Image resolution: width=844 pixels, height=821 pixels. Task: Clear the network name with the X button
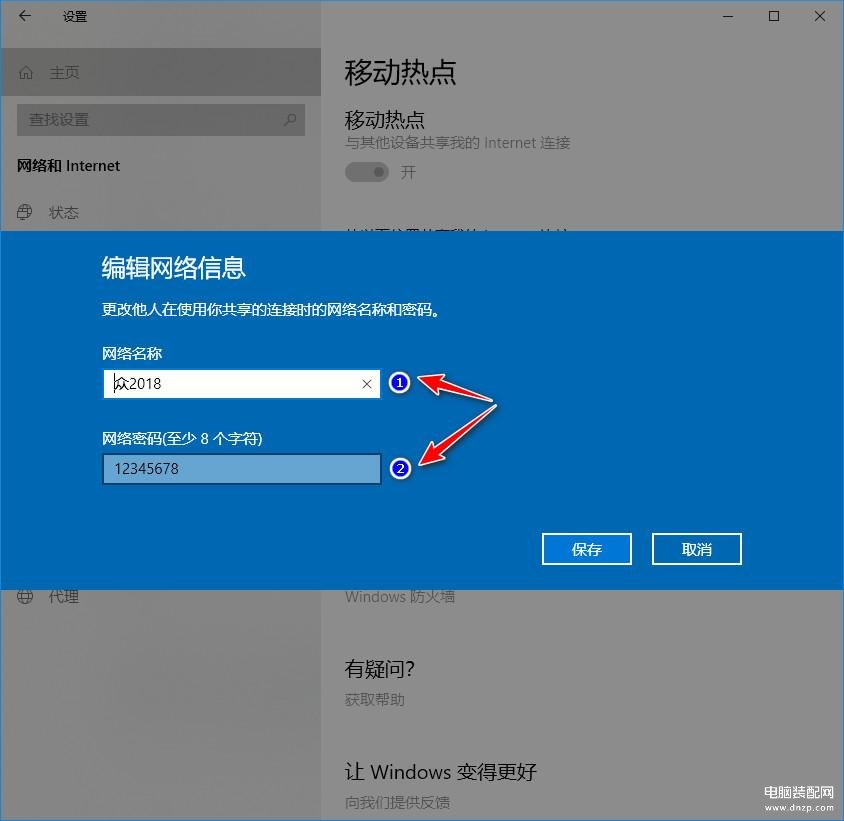point(367,384)
